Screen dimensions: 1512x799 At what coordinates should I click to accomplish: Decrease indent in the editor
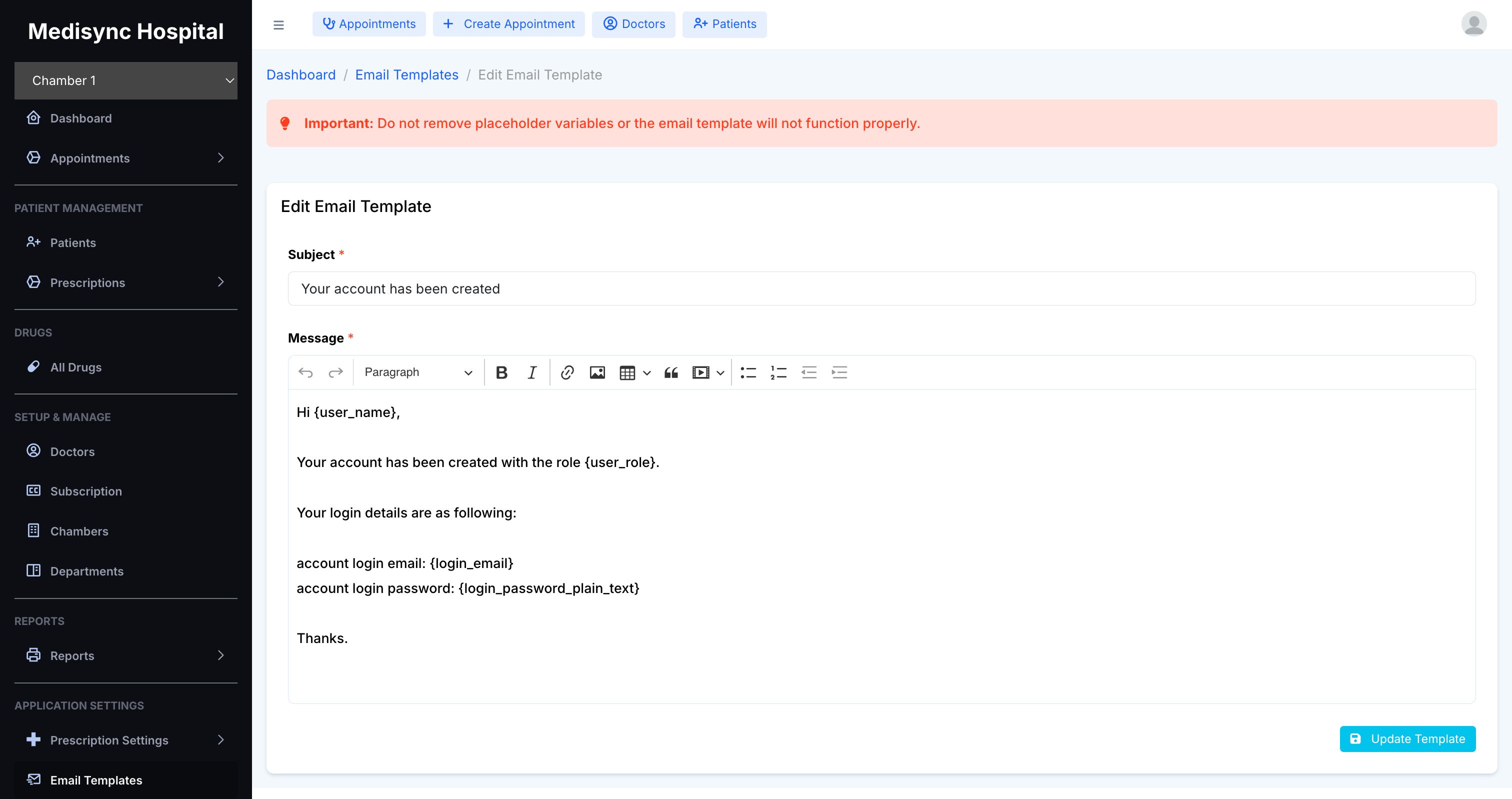click(809, 372)
